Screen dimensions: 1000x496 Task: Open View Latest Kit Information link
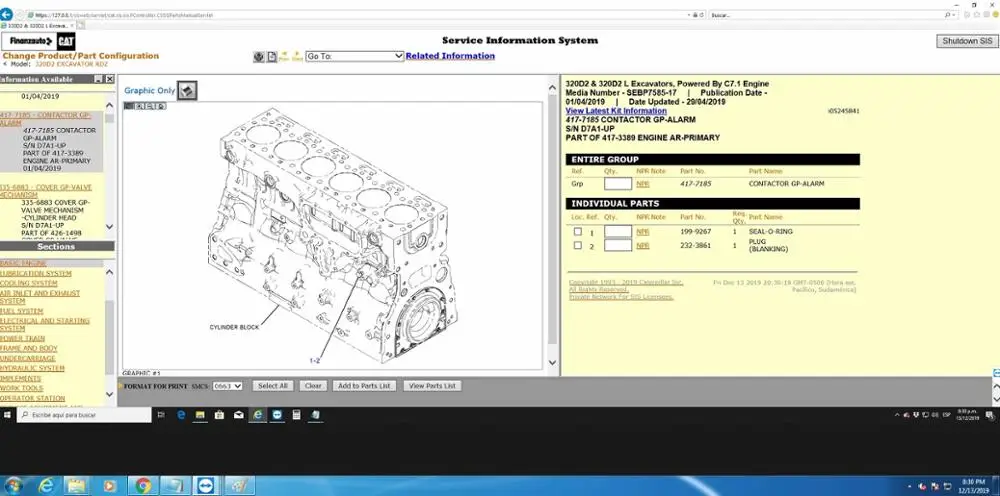pos(616,111)
